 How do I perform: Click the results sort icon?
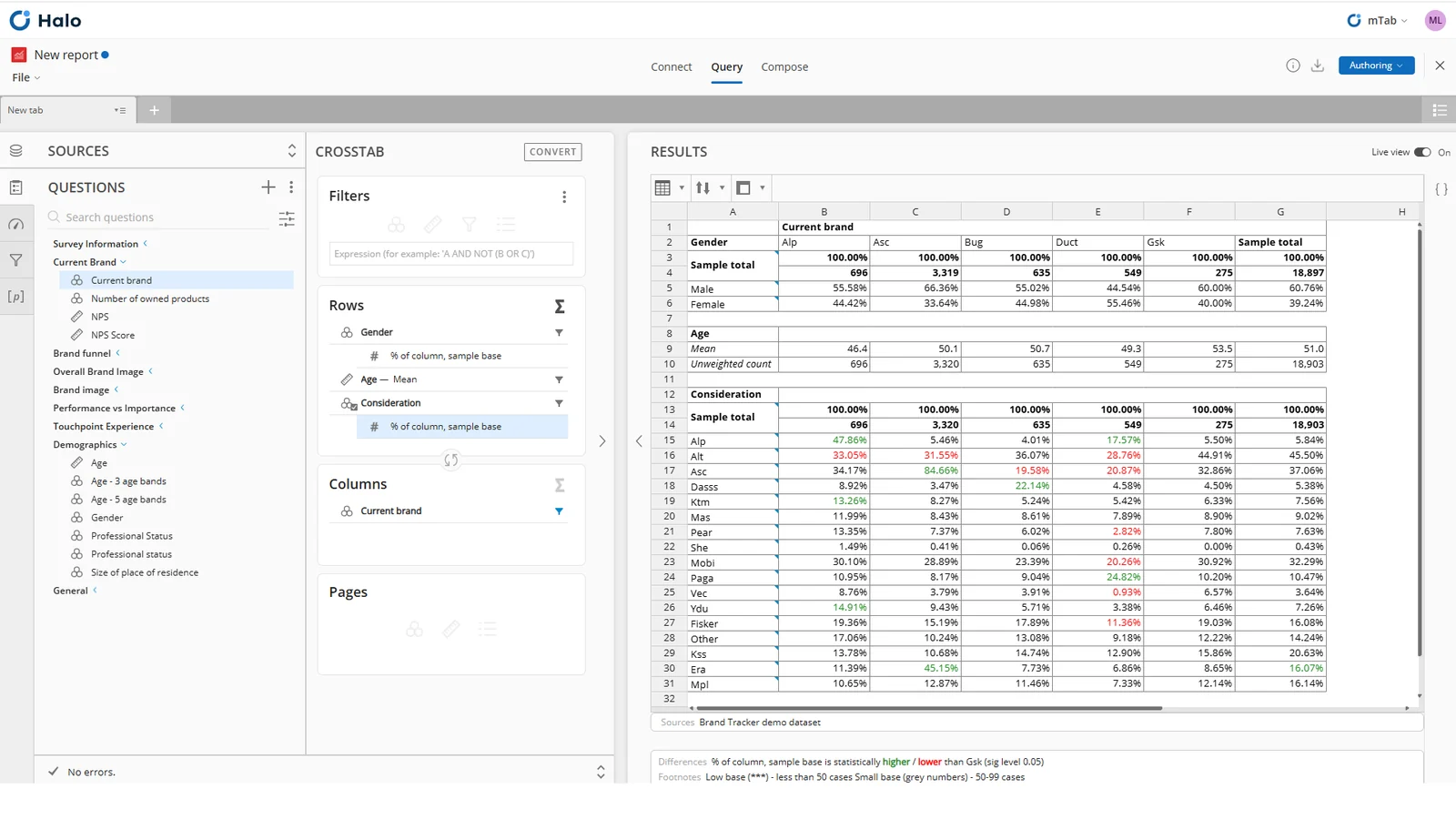[703, 188]
